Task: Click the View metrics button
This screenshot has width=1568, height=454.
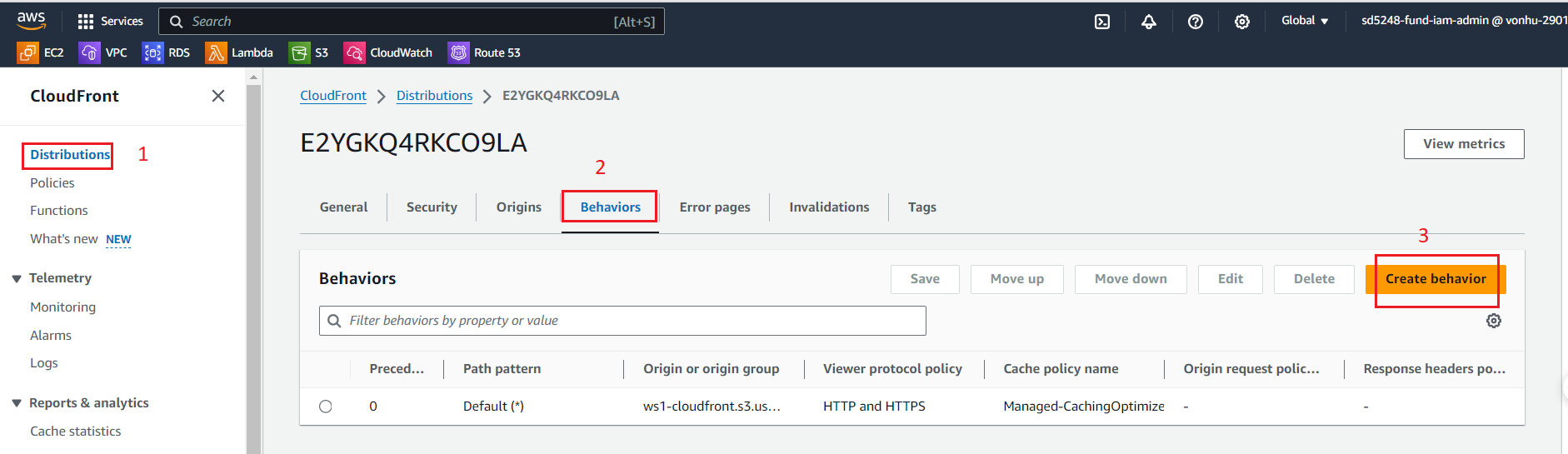Action: click(1463, 144)
